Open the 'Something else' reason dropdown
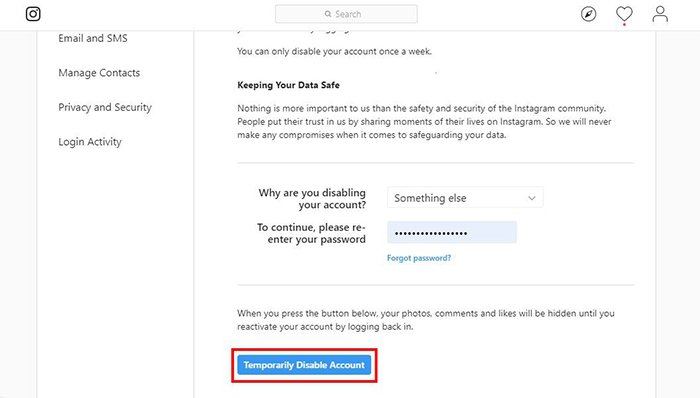This screenshot has height=398, width=700. pyautogui.click(x=465, y=198)
